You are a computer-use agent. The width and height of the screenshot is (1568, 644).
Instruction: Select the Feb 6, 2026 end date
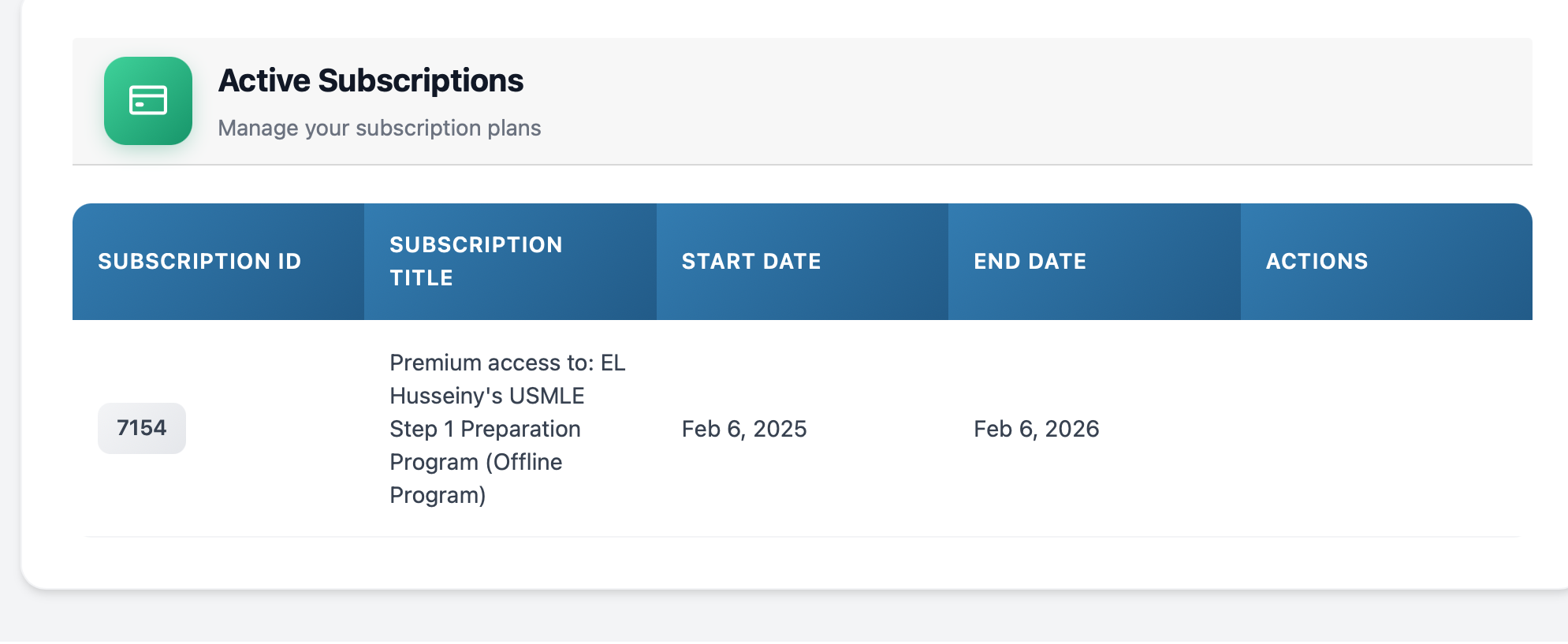(1036, 429)
